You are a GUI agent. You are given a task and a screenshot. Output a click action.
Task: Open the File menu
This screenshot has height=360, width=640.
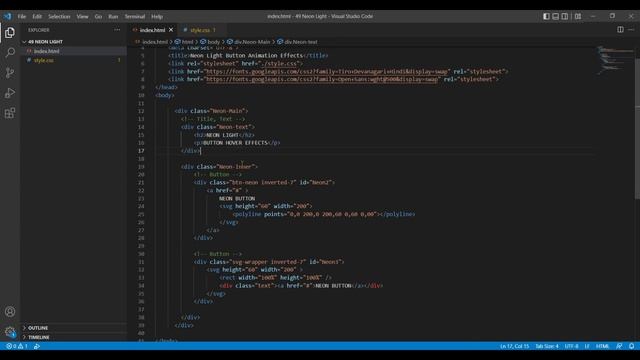[22, 16]
